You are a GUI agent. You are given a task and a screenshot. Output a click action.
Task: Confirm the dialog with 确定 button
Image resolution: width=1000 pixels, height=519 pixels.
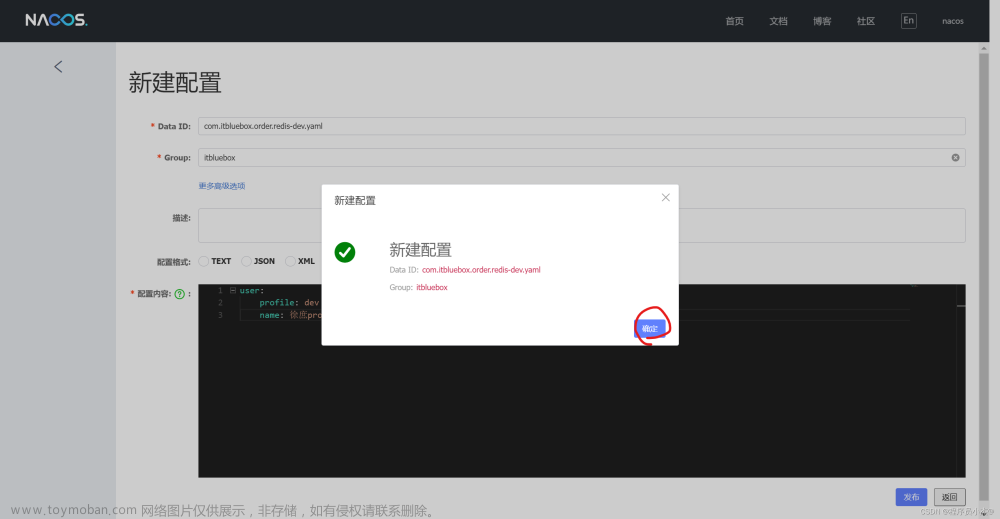coord(650,328)
